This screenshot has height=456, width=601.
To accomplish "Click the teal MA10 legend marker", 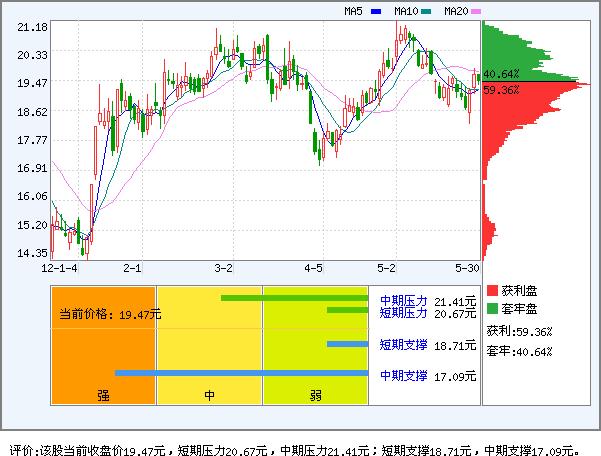I will tap(426, 11).
